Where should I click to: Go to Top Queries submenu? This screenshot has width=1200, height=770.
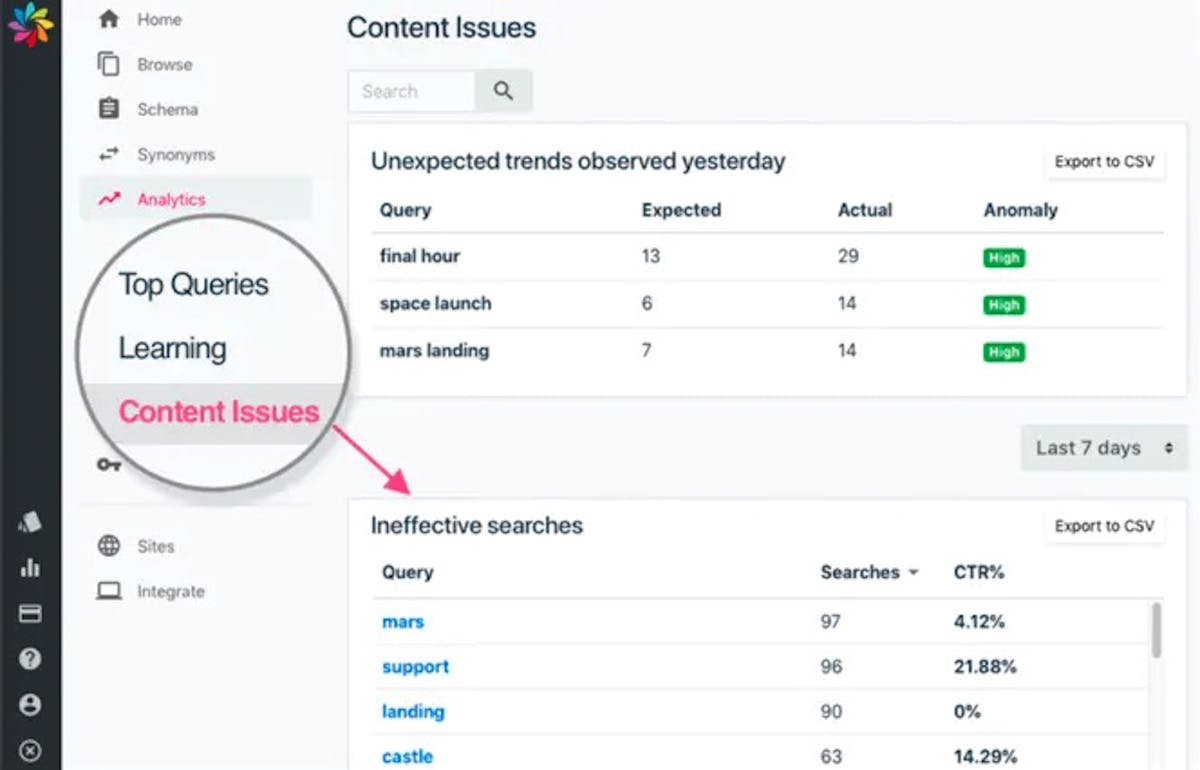194,284
